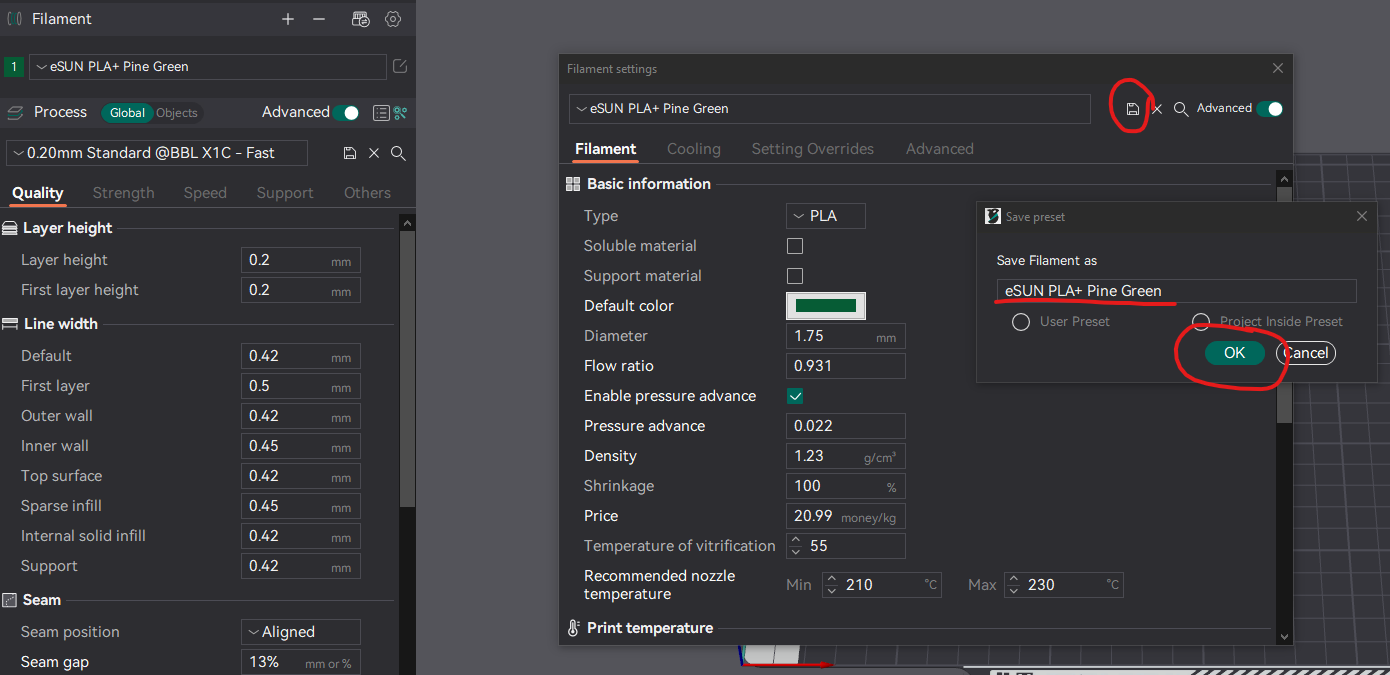Open the process settings list icon

point(381,113)
